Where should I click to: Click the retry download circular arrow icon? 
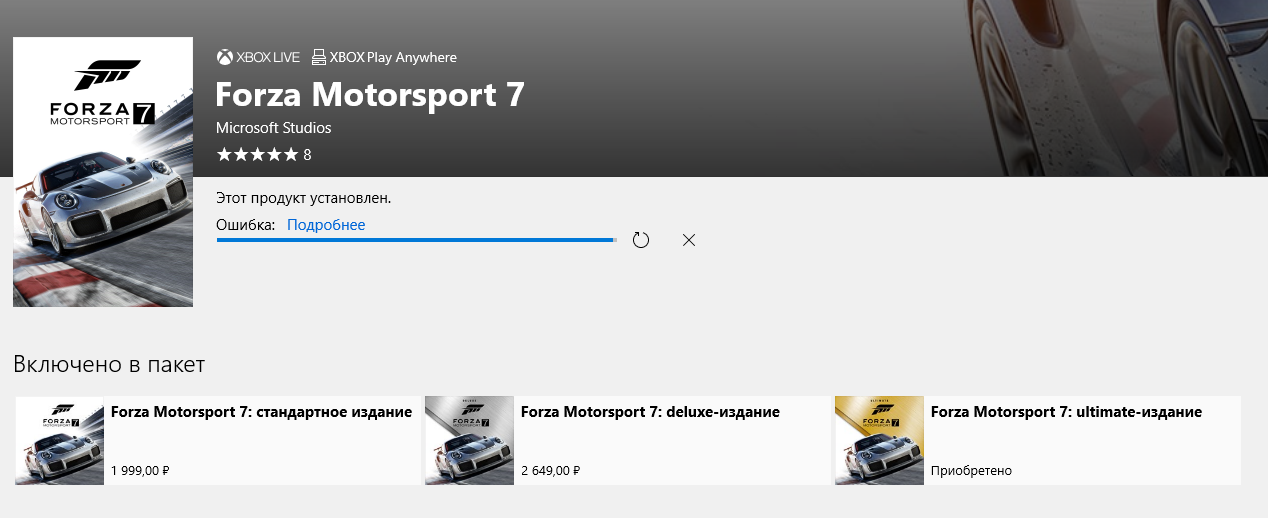point(641,240)
